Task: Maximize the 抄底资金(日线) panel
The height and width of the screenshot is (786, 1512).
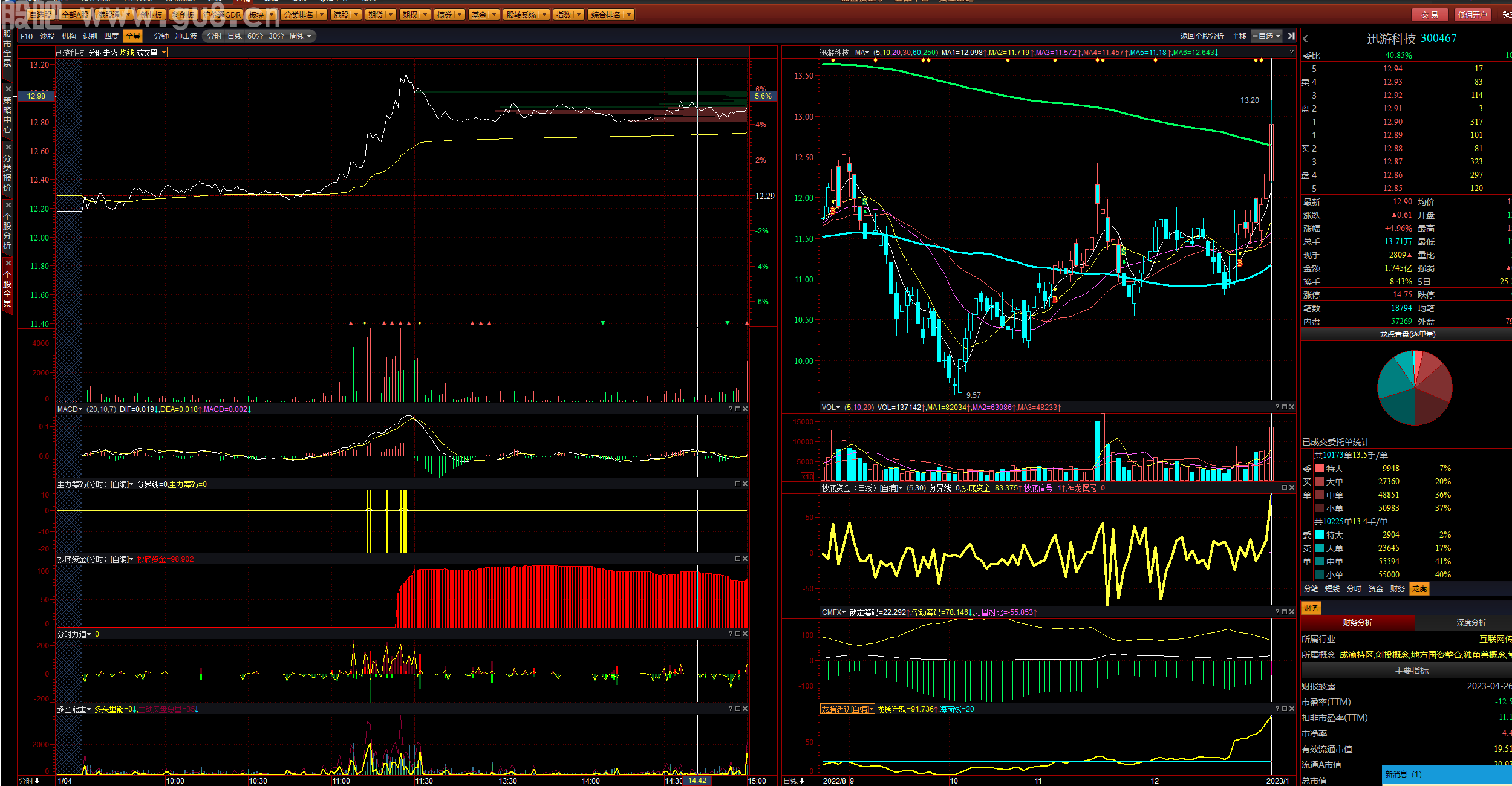Action: (1285, 488)
